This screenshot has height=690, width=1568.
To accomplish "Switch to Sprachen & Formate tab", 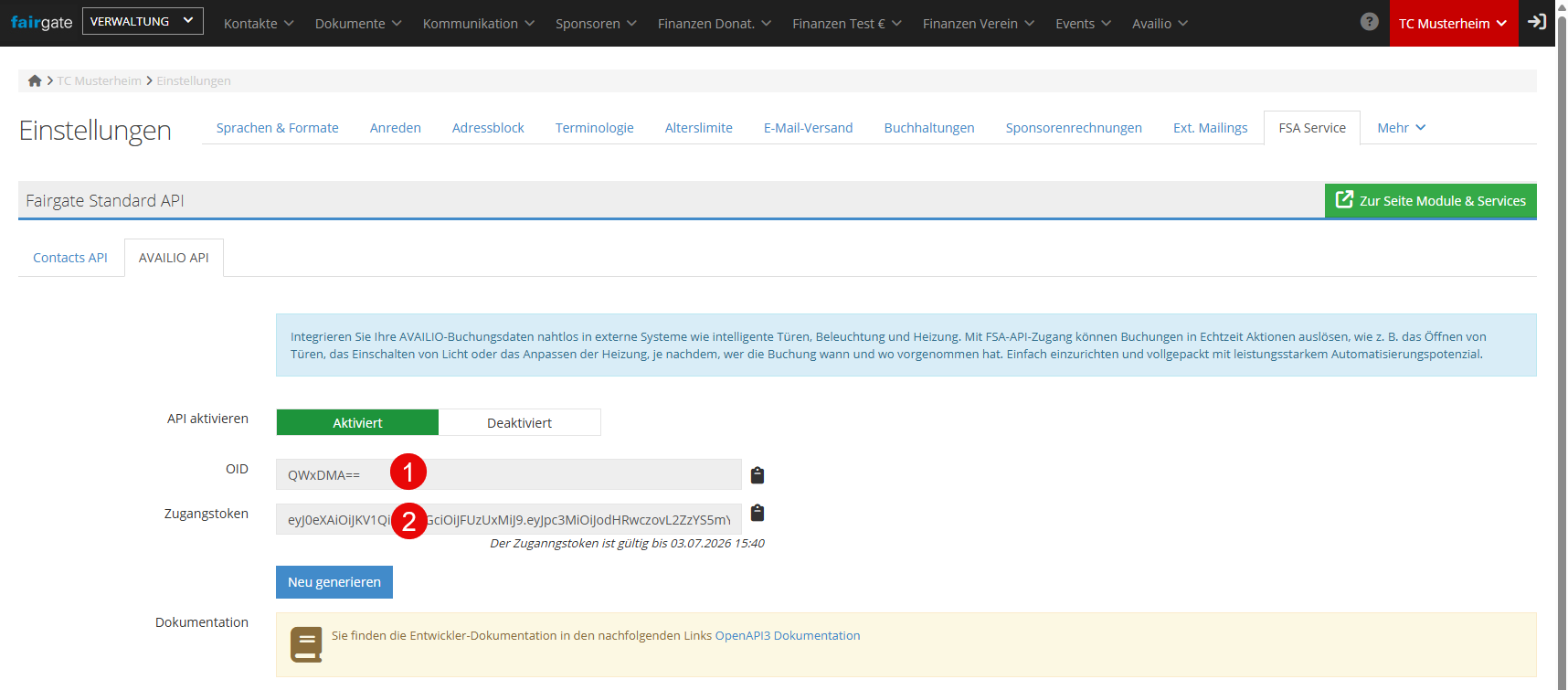I will point(278,128).
